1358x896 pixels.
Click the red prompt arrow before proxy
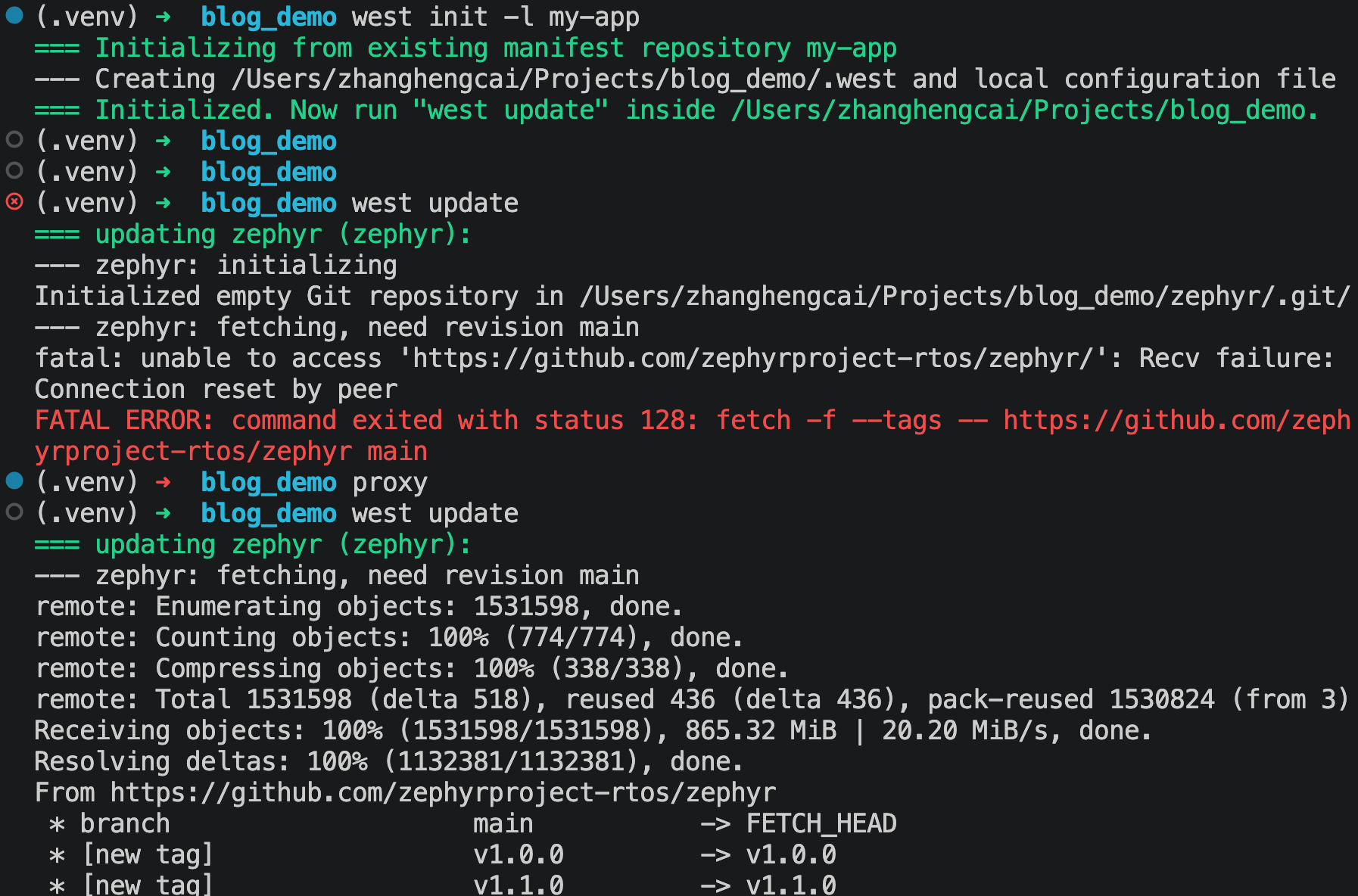163,482
